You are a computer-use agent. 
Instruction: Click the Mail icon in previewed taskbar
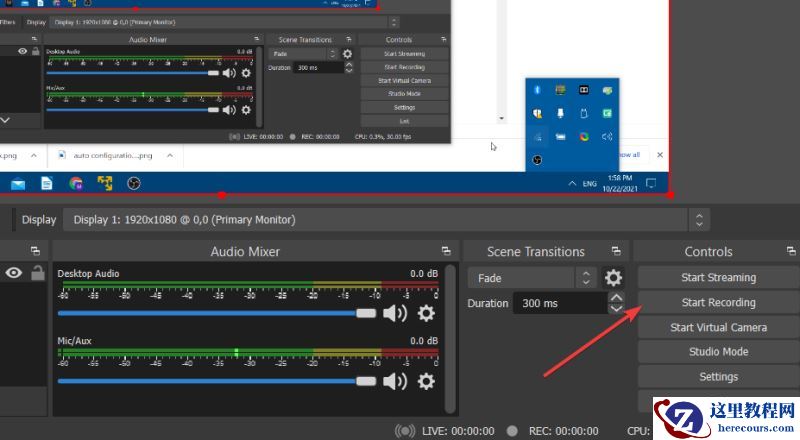(x=18, y=184)
